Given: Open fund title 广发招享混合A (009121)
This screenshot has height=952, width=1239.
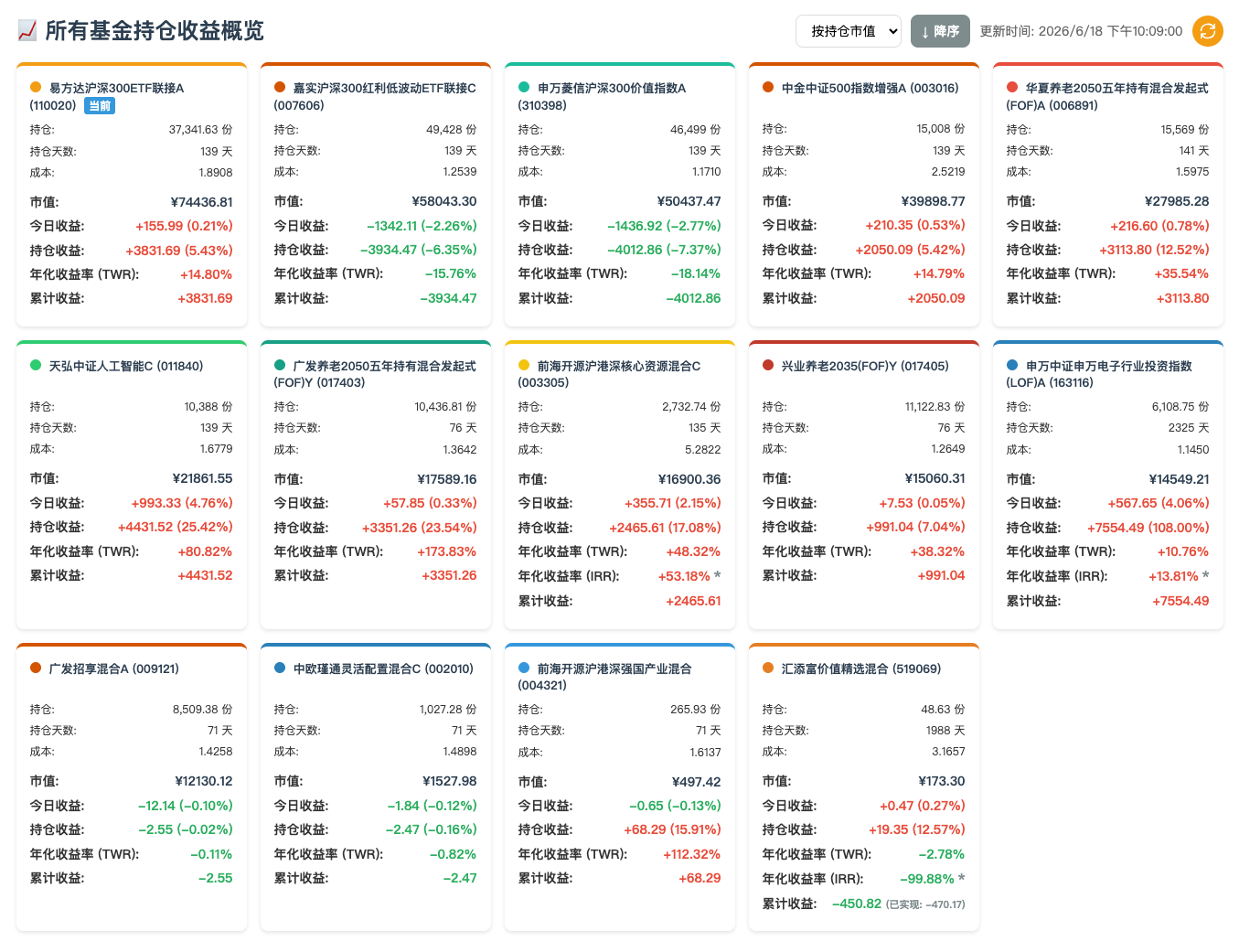Looking at the screenshot, I should coord(113,669).
